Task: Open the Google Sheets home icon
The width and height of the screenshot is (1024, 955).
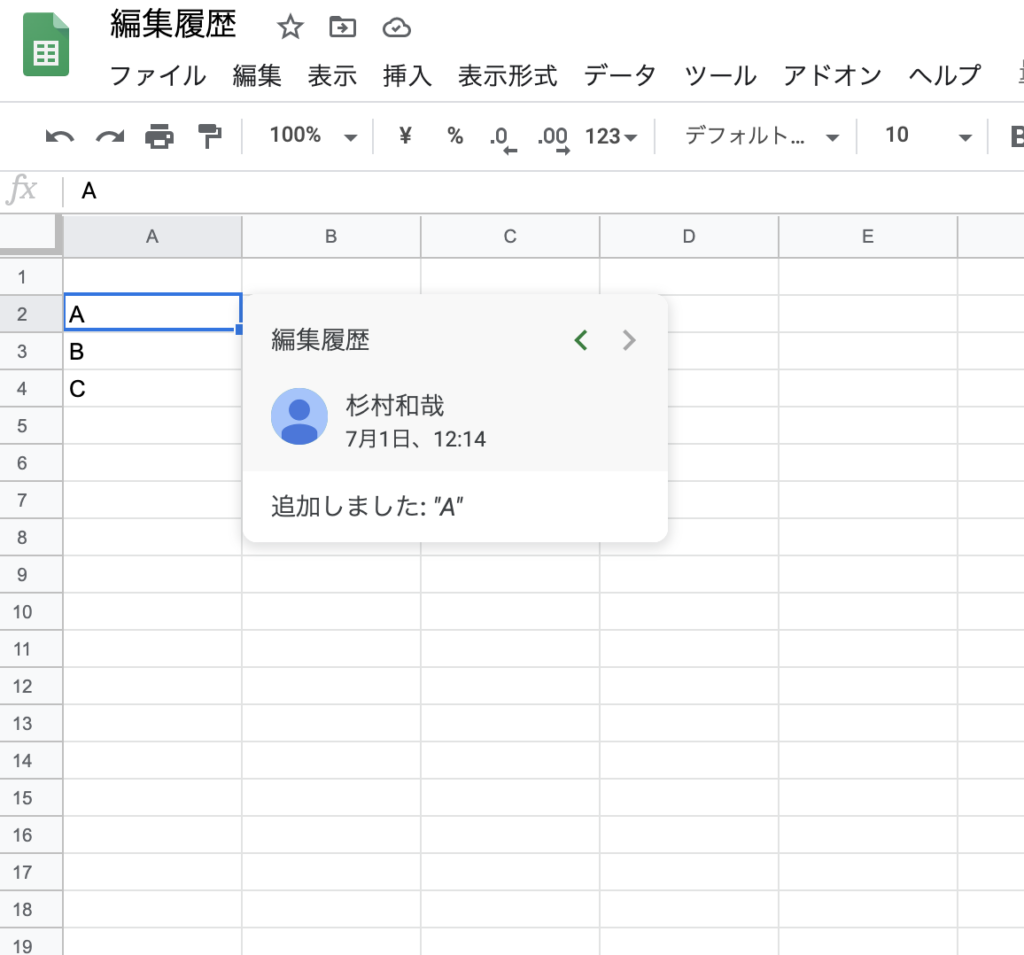Action: [46, 44]
